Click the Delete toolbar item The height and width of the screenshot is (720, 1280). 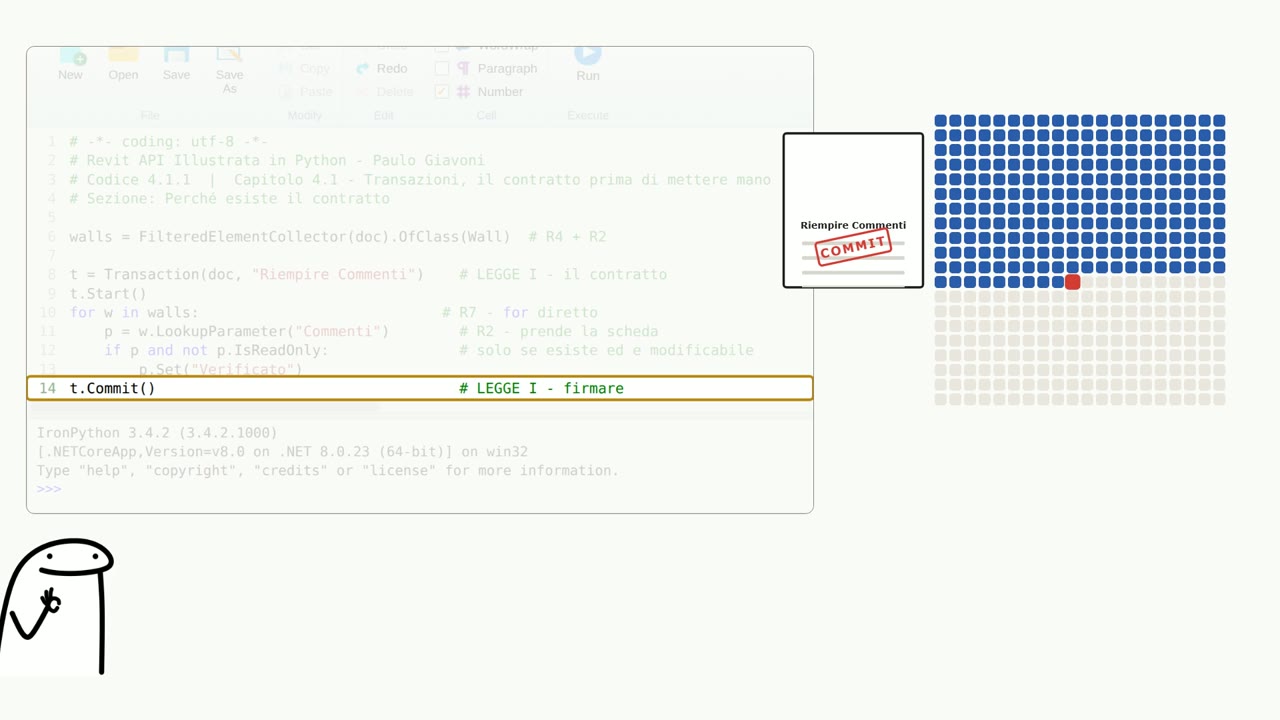click(384, 91)
